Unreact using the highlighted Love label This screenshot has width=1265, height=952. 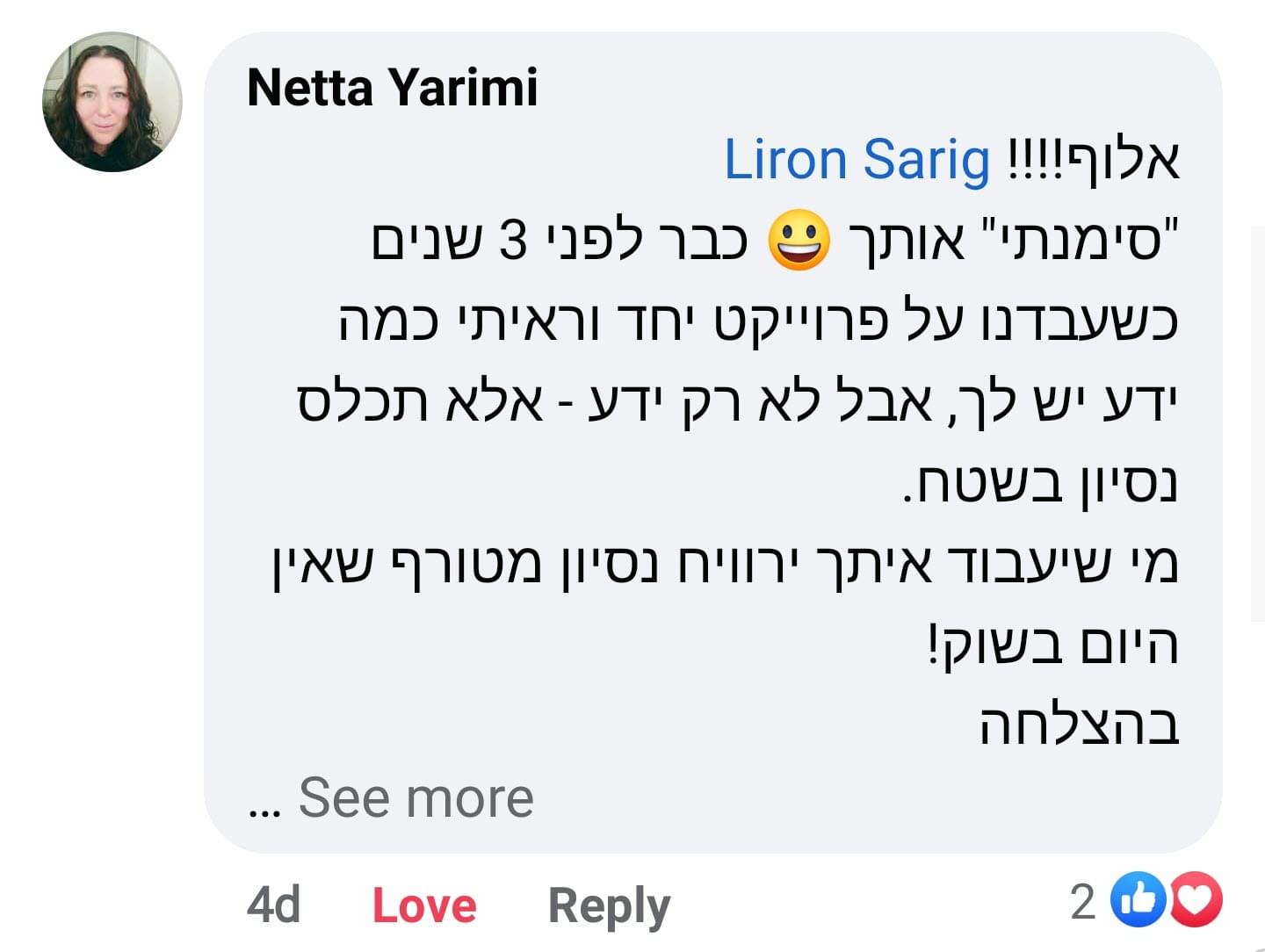tap(423, 904)
